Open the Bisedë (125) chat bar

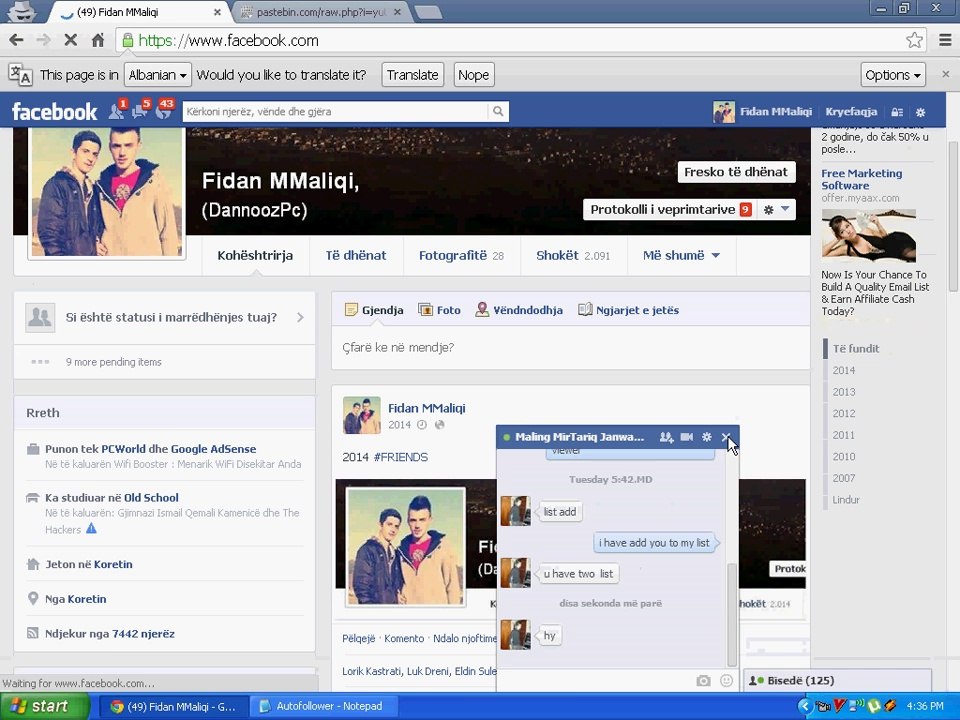click(838, 680)
